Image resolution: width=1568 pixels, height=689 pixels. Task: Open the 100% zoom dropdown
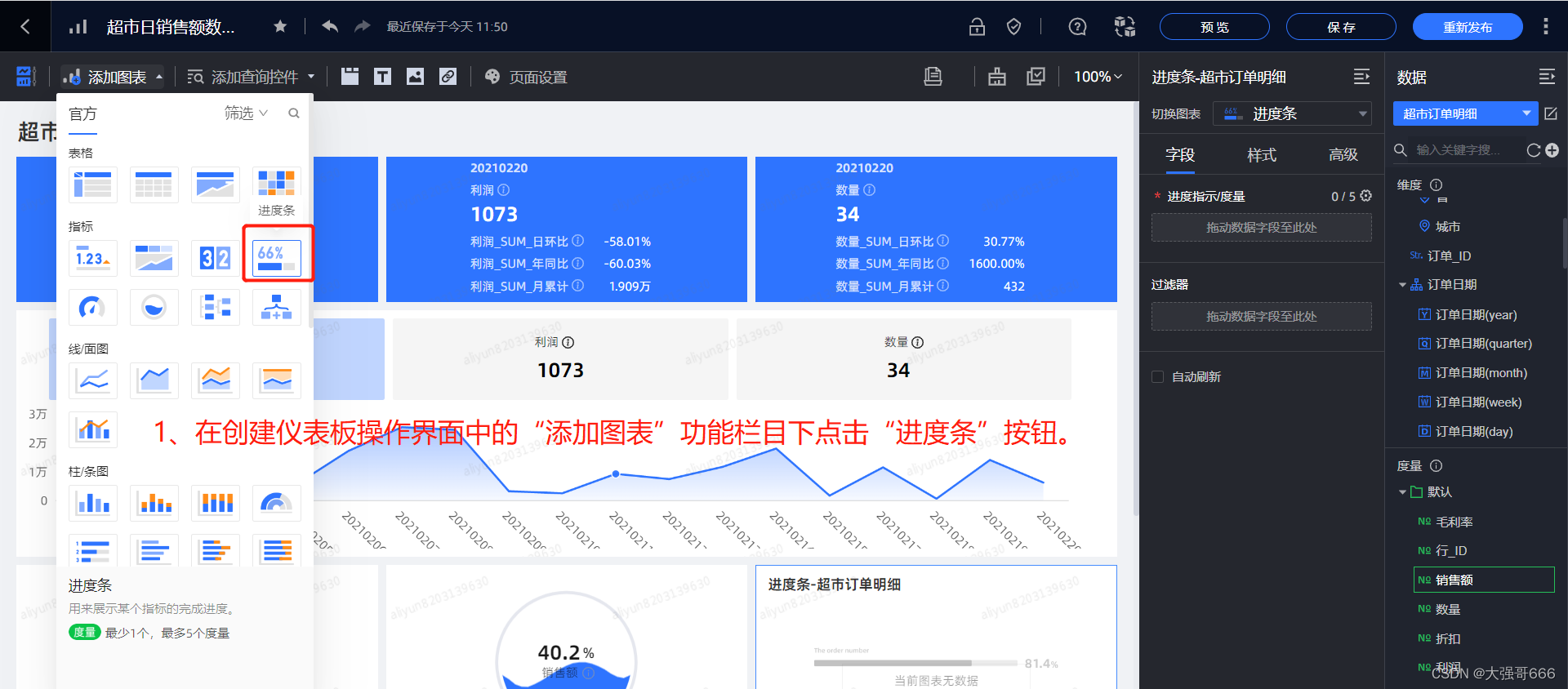tap(1098, 77)
